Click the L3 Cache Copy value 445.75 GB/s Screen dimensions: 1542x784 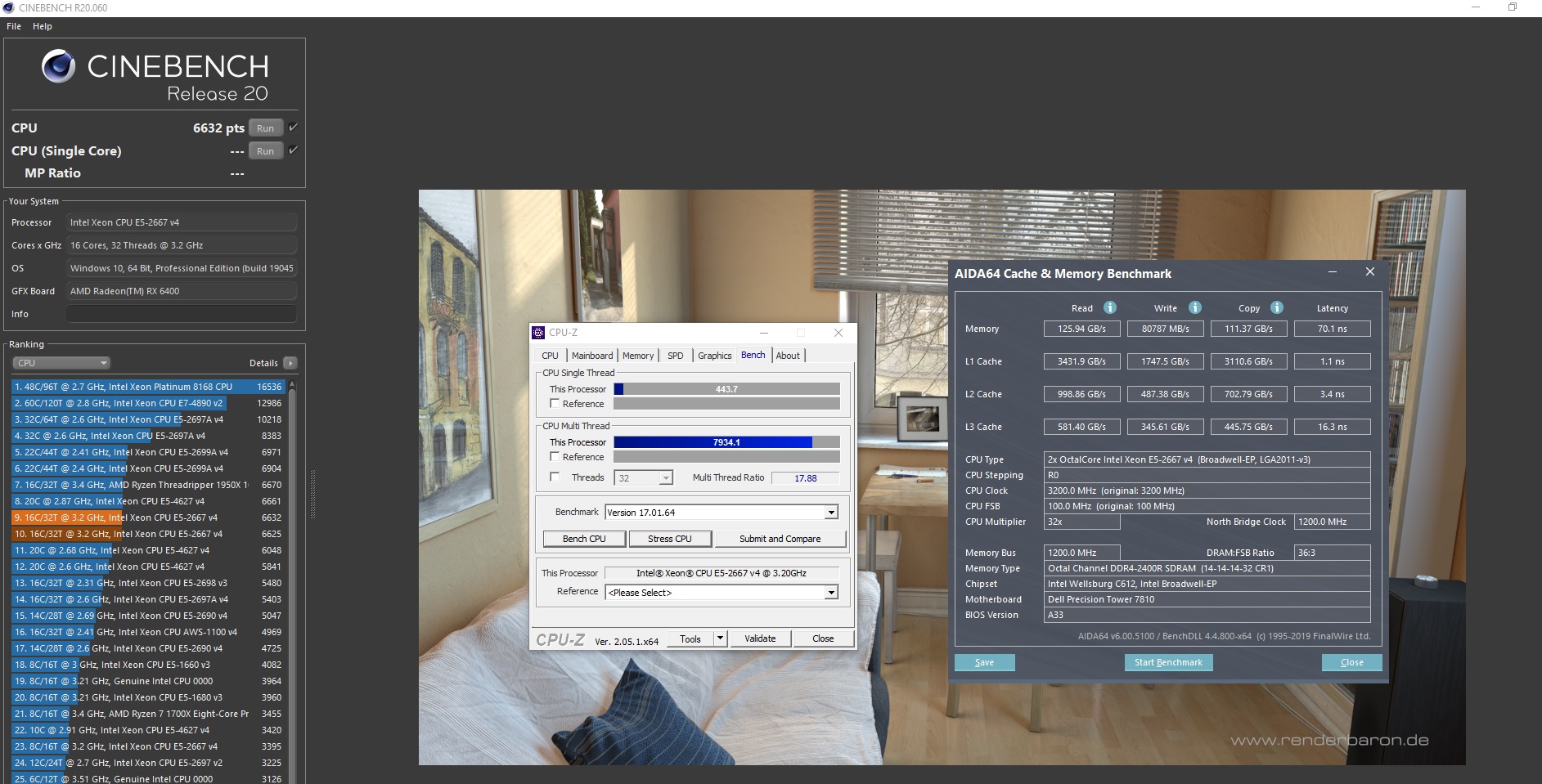(1248, 427)
